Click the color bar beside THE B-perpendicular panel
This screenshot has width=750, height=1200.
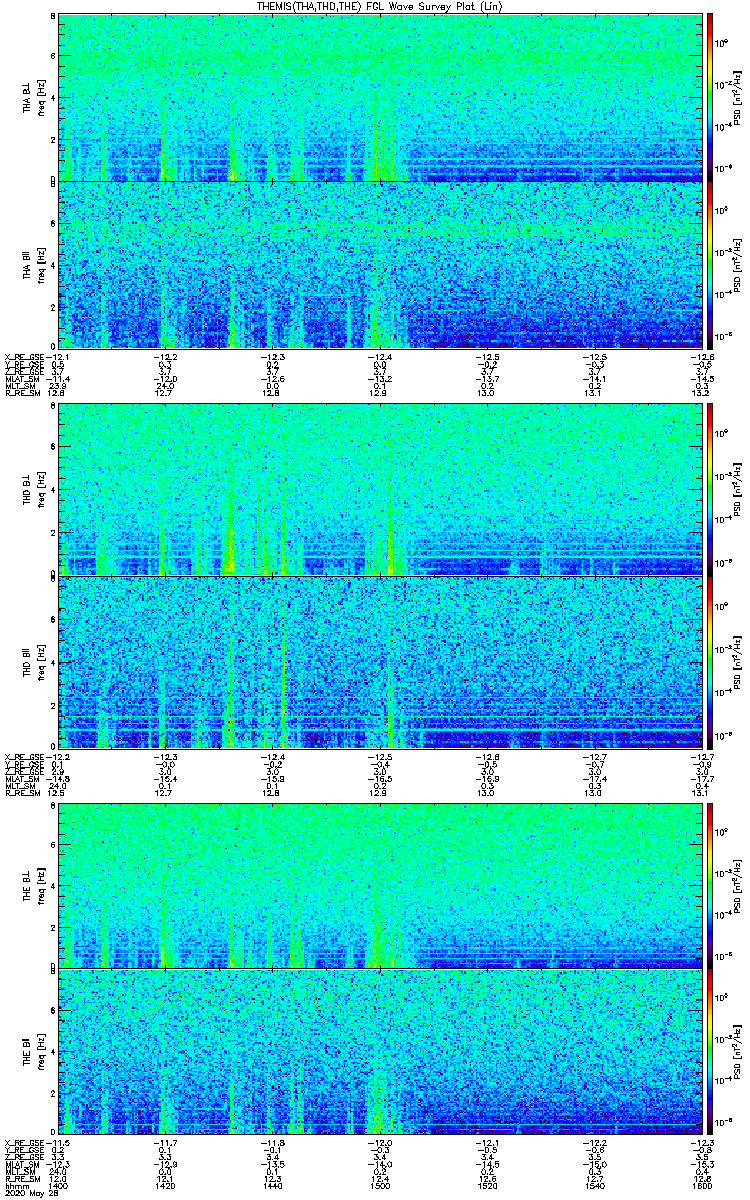coord(710,885)
